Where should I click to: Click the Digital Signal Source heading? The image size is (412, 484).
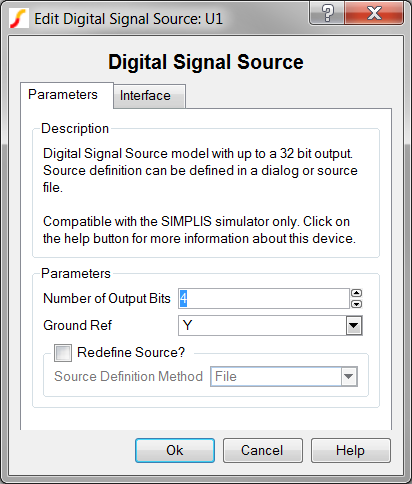206,62
